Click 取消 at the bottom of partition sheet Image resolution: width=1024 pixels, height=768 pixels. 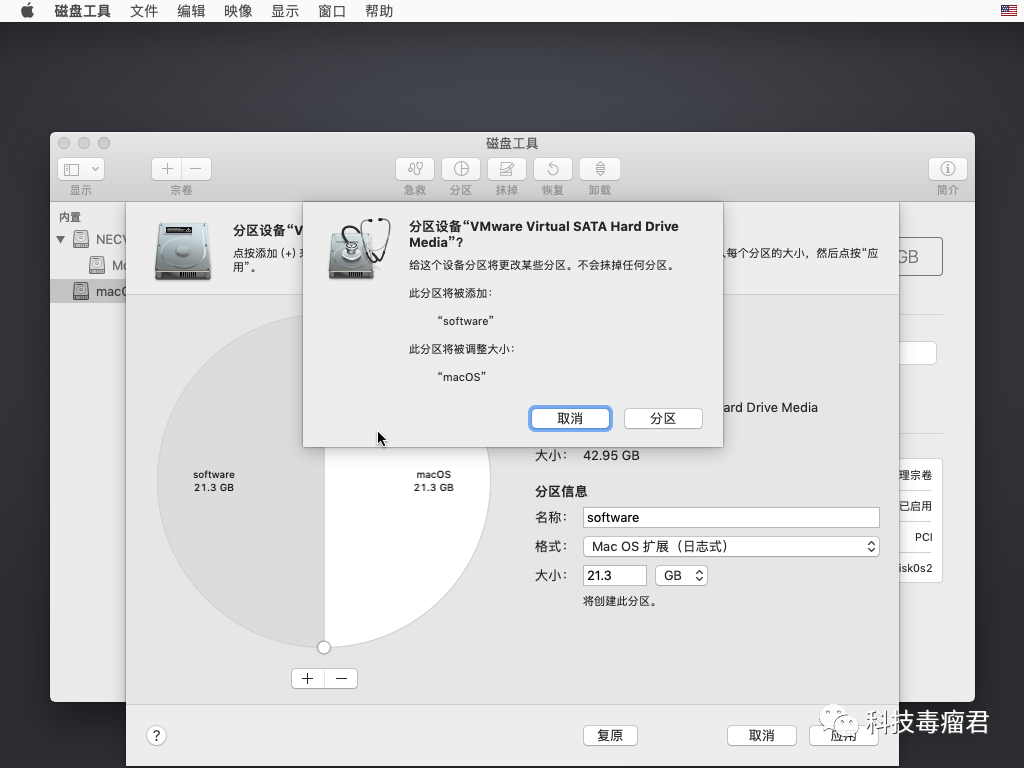coord(761,735)
